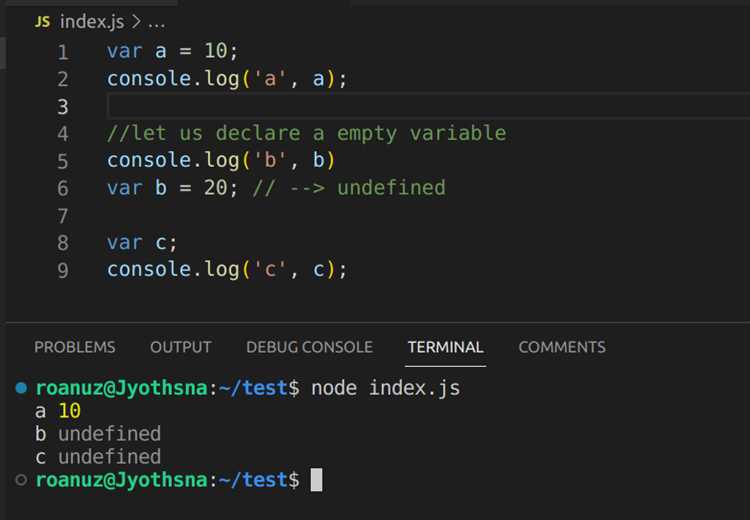Click the breadcrumb ellipsis symbol
The width and height of the screenshot is (750, 520).
pyautogui.click(x=156, y=24)
